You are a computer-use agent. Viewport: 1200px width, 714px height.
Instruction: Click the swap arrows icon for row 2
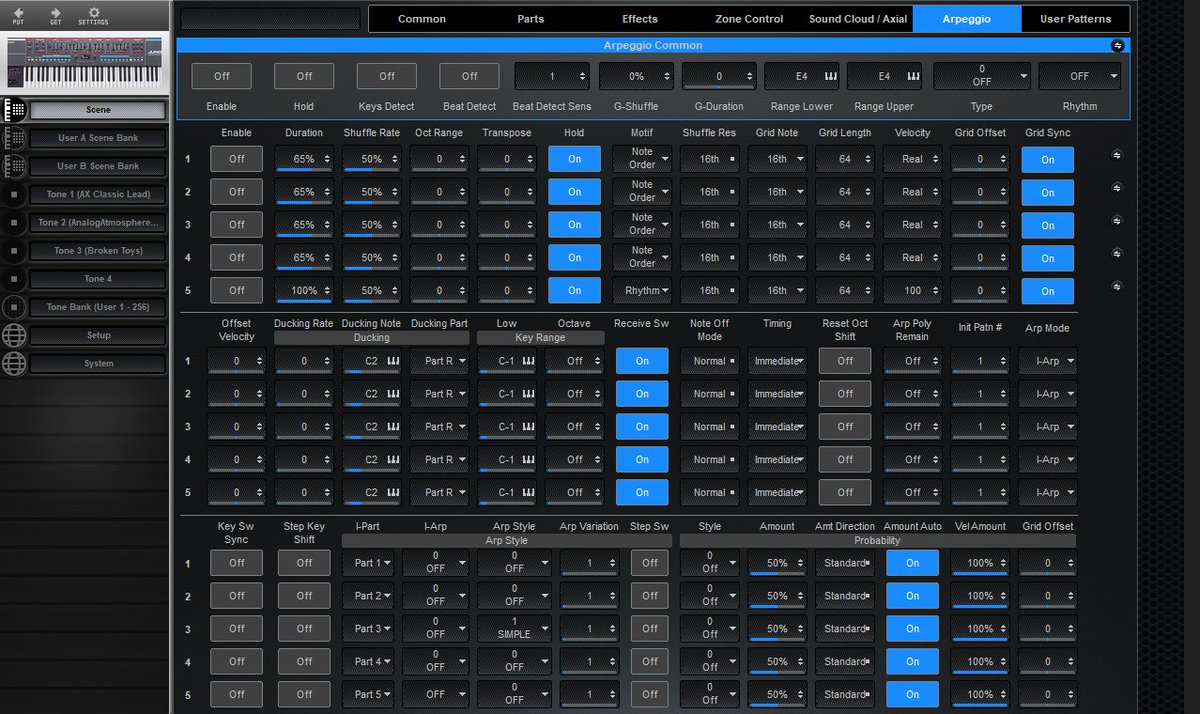point(1117,187)
